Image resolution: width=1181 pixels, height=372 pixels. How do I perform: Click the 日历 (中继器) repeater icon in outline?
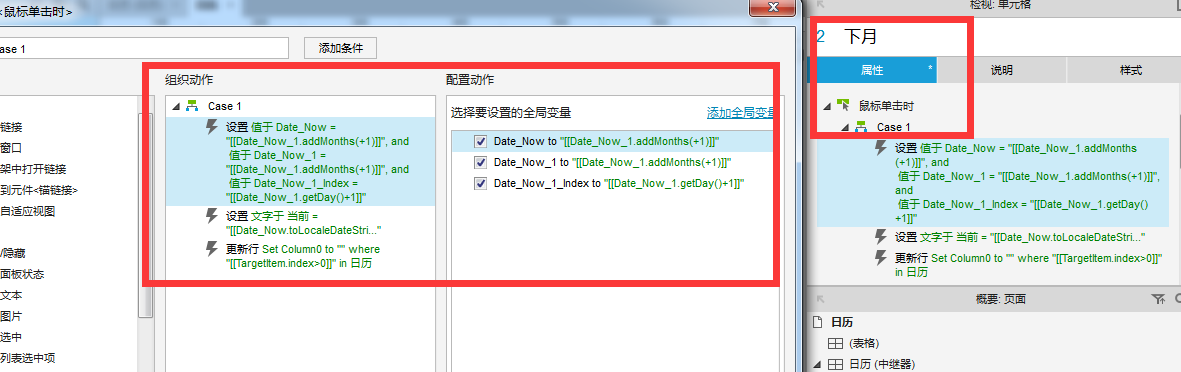coord(835,364)
